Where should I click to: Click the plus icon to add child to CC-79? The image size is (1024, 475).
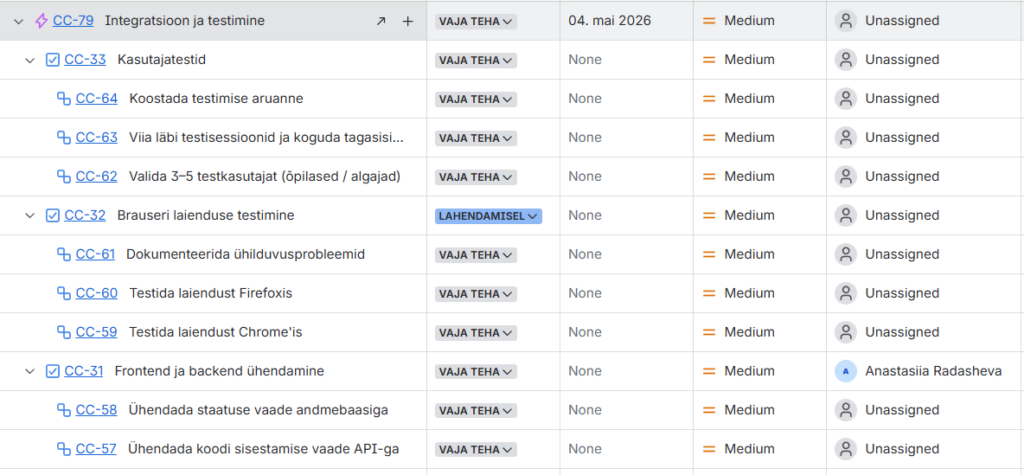(x=407, y=21)
